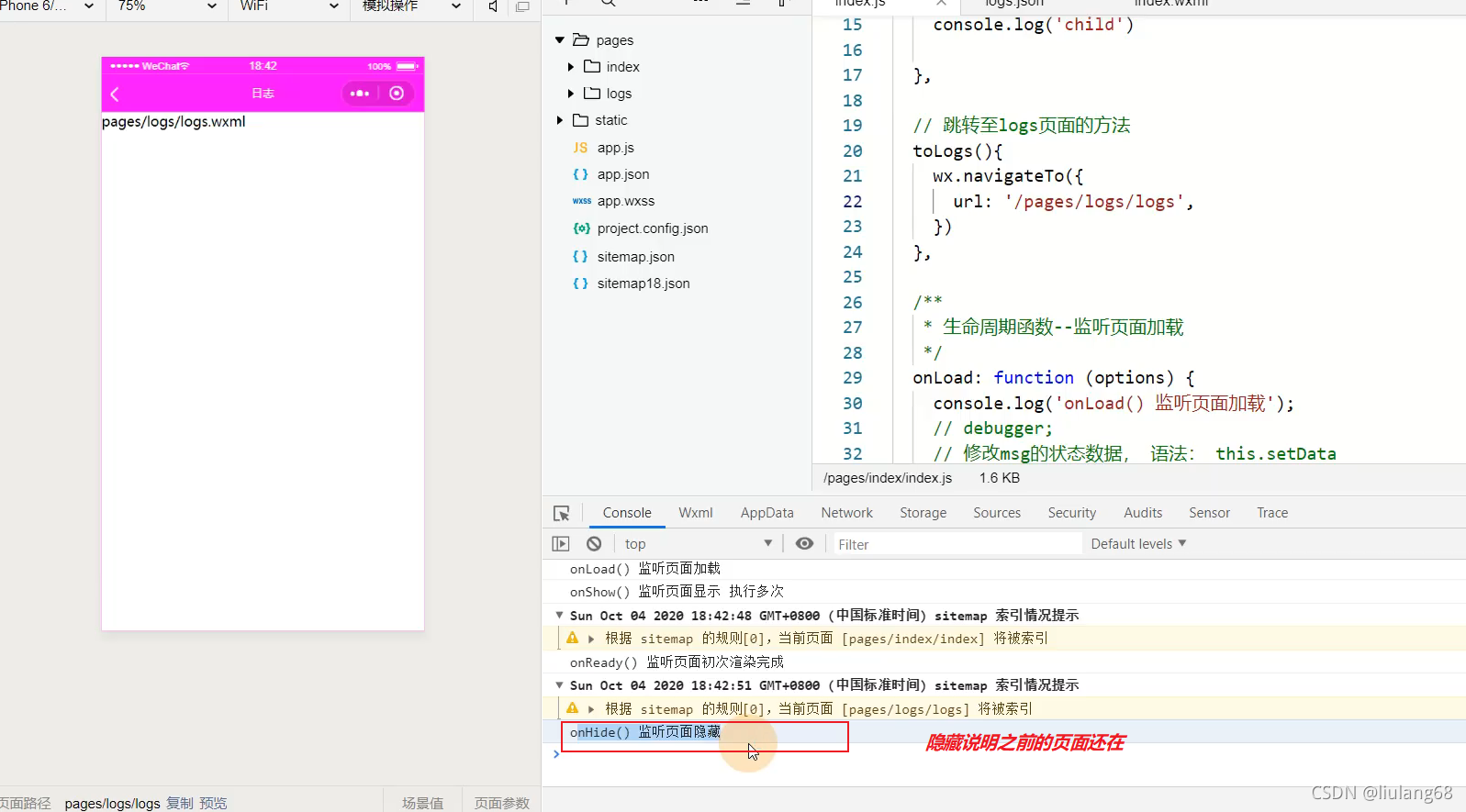Click line number 29 in the editor gutter
The width and height of the screenshot is (1466, 812).
point(853,378)
